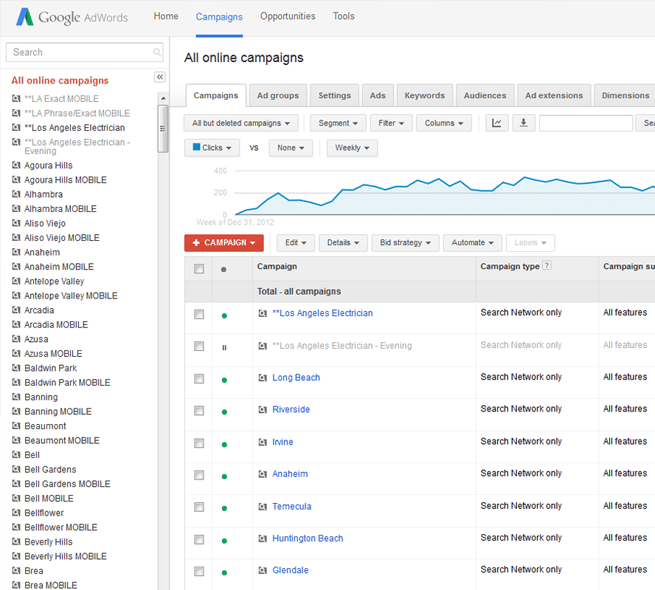Click the campaign icon next to Azusa in sidebar

16,339
